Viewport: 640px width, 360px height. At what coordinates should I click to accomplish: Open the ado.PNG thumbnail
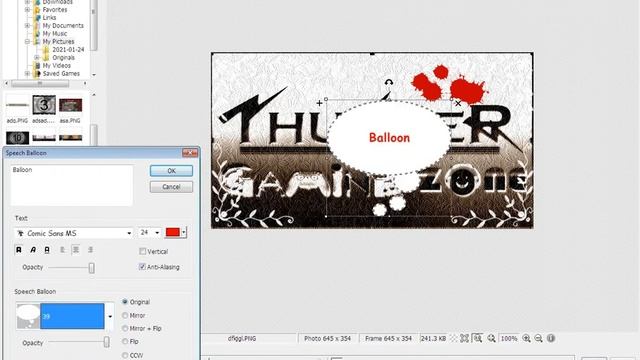click(x=18, y=105)
